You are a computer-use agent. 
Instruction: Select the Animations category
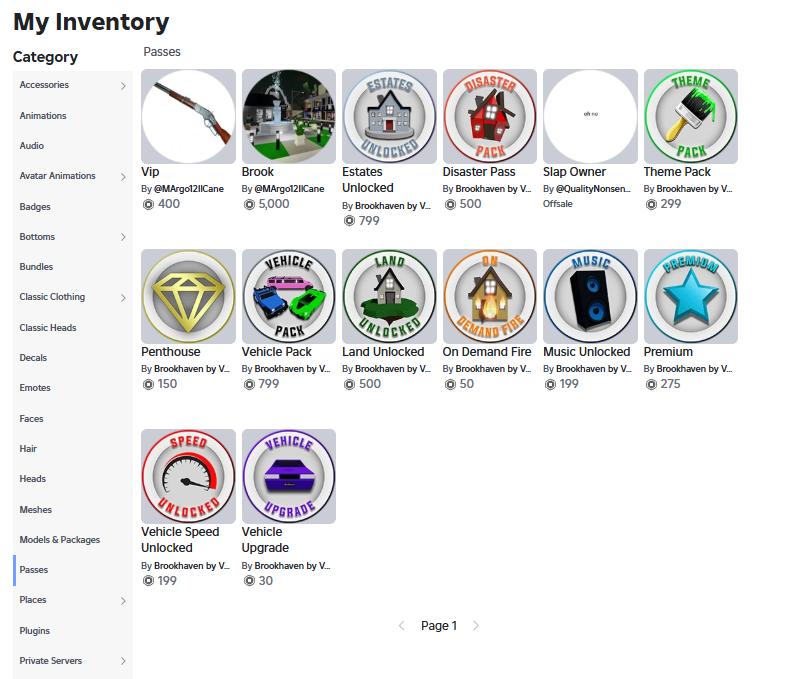click(73, 116)
